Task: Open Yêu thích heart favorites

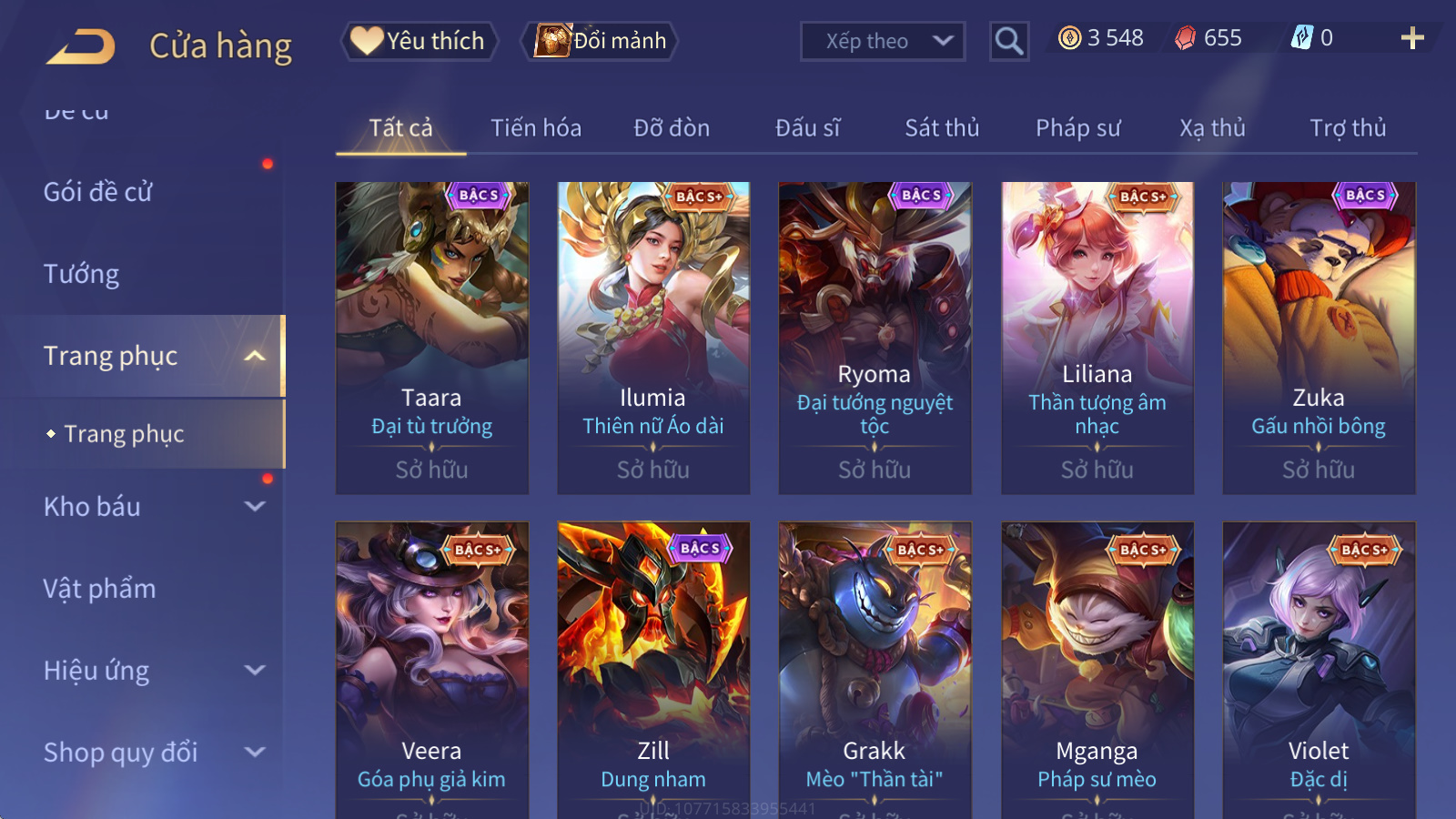Action: point(420,41)
